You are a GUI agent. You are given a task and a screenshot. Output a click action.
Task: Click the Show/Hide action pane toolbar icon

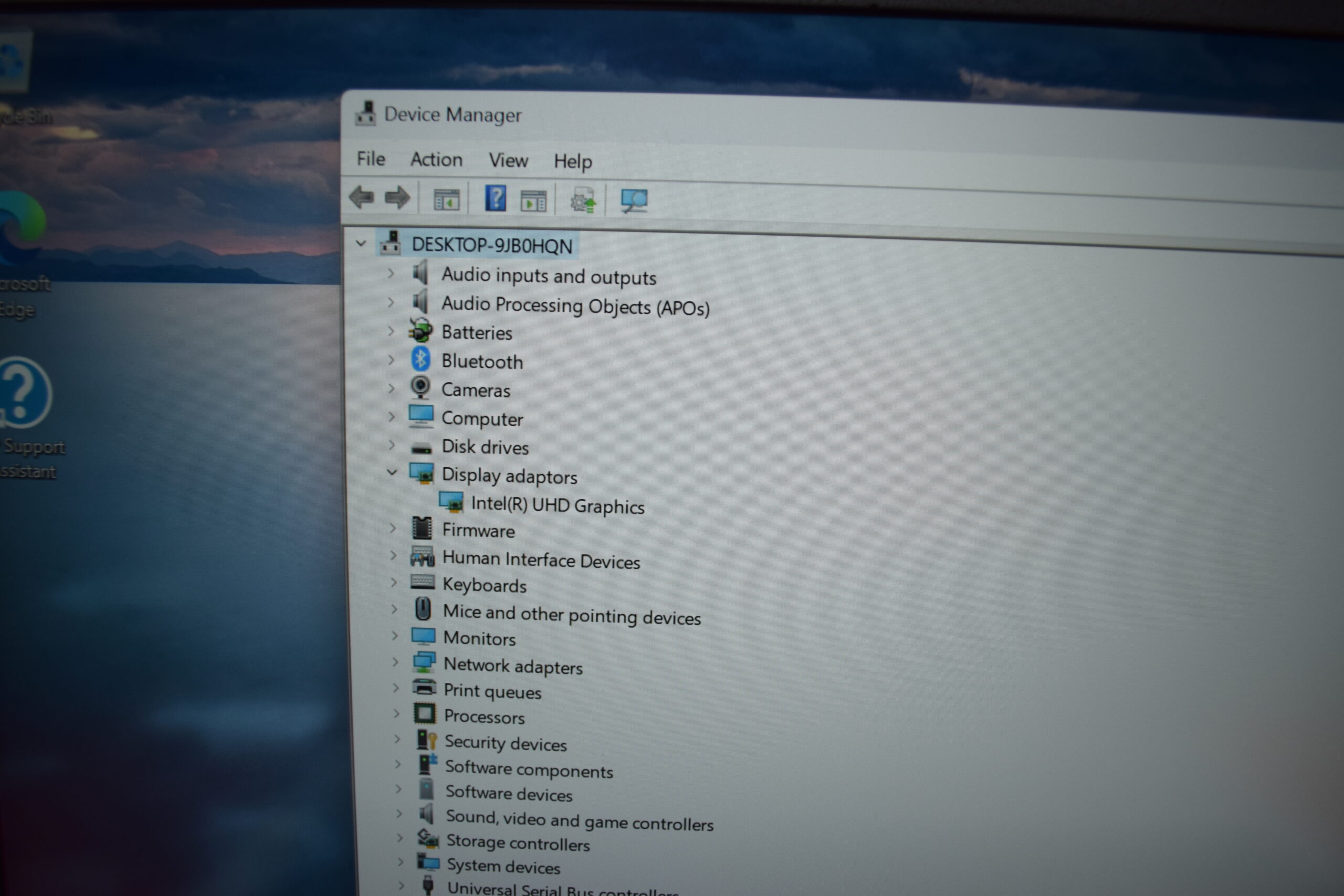(533, 202)
